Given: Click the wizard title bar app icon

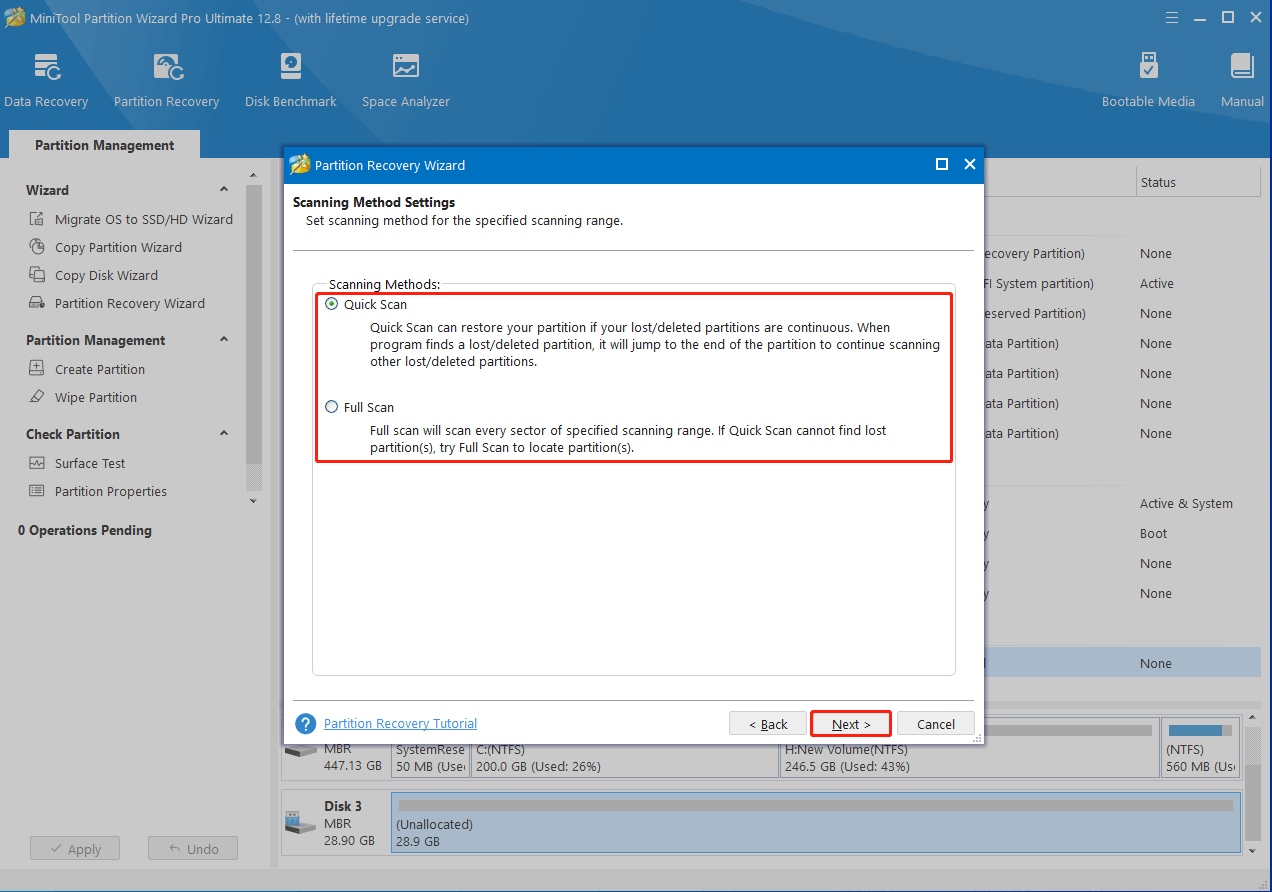Looking at the screenshot, I should [x=299, y=165].
